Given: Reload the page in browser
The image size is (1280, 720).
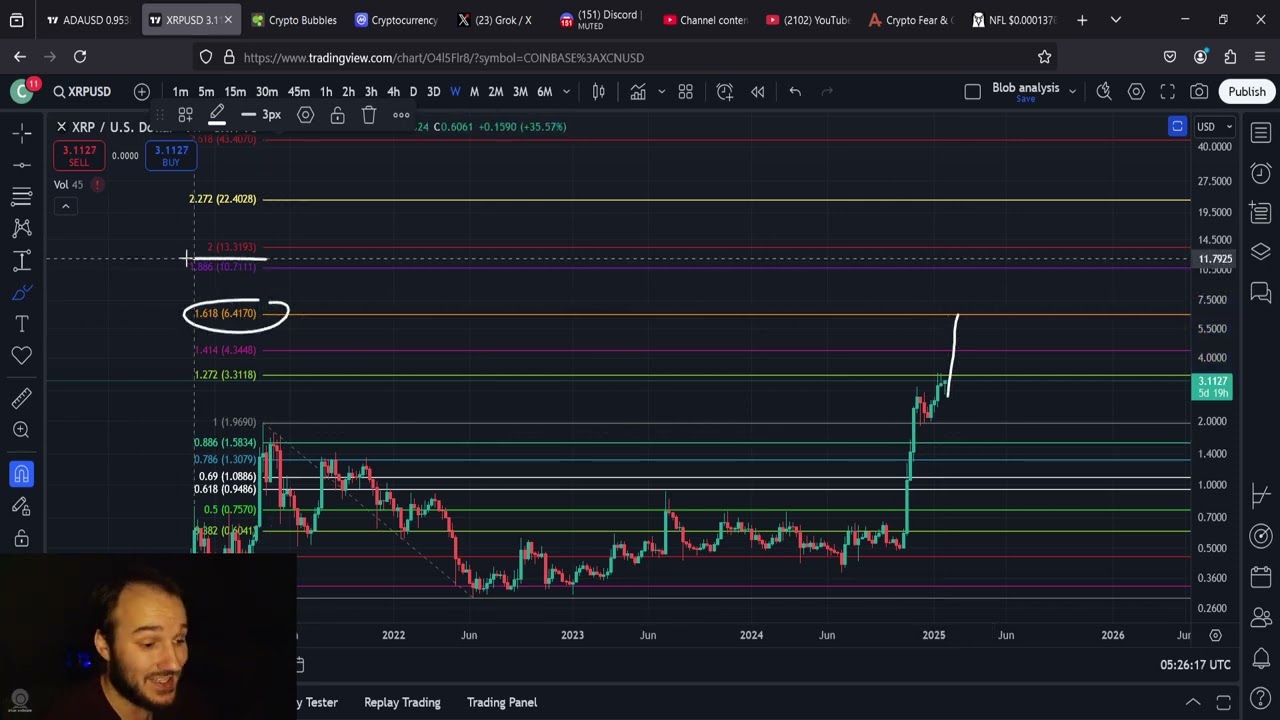Looking at the screenshot, I should 80,57.
